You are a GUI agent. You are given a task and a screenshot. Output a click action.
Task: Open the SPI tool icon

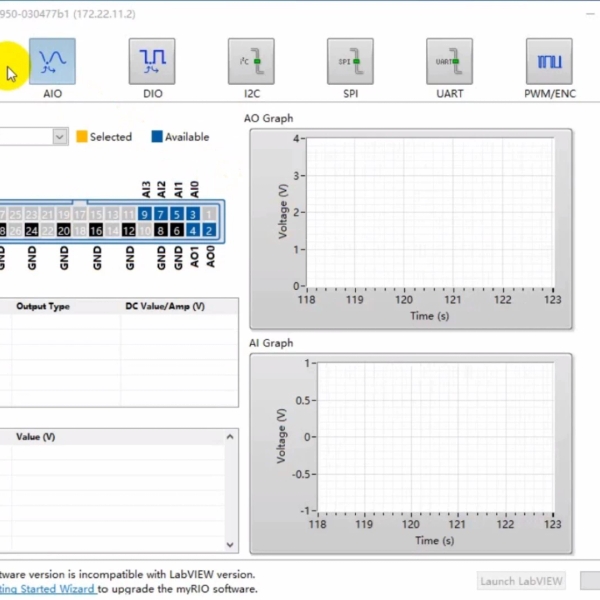click(350, 61)
